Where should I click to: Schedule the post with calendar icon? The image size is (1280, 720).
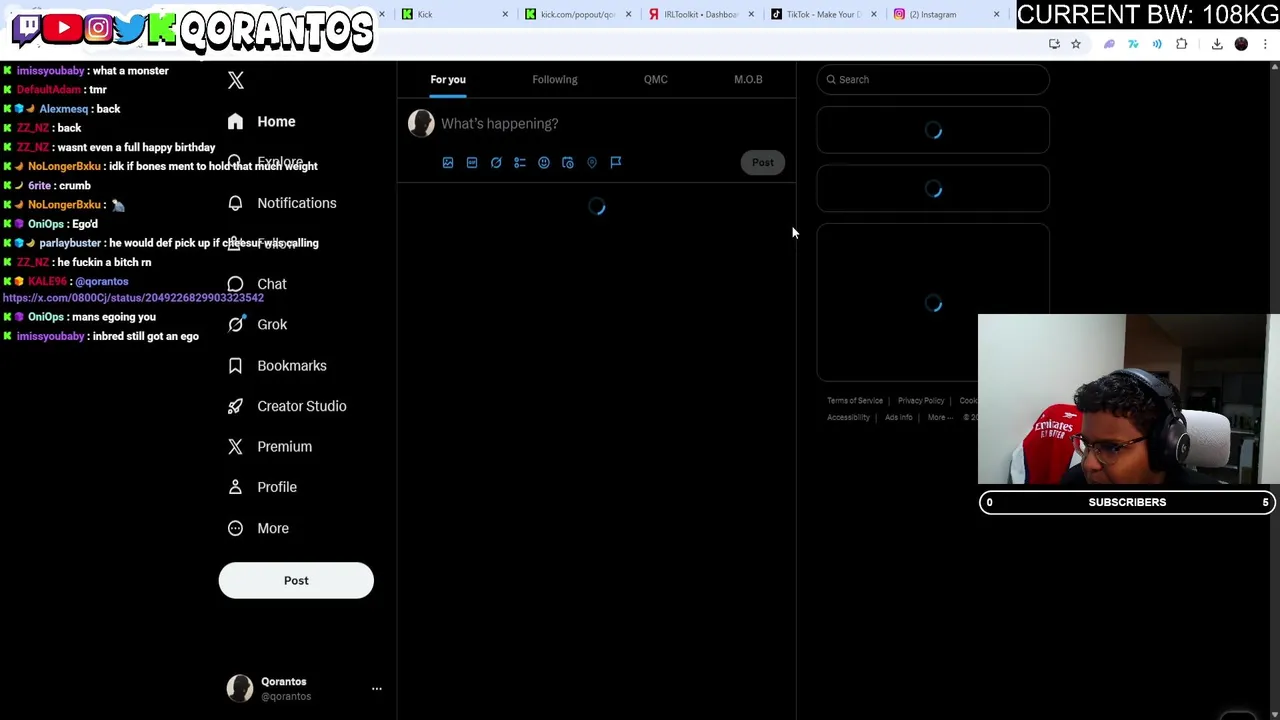568,163
